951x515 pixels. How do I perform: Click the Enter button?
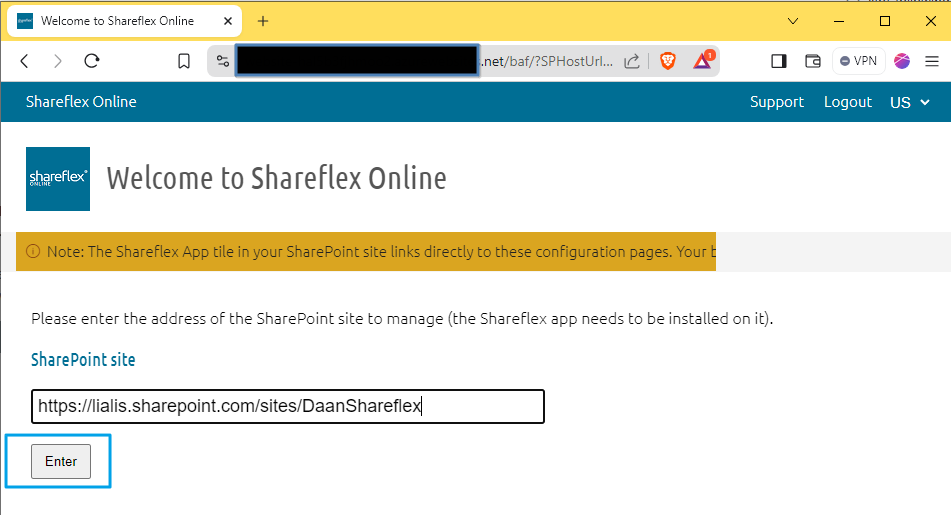pos(61,462)
